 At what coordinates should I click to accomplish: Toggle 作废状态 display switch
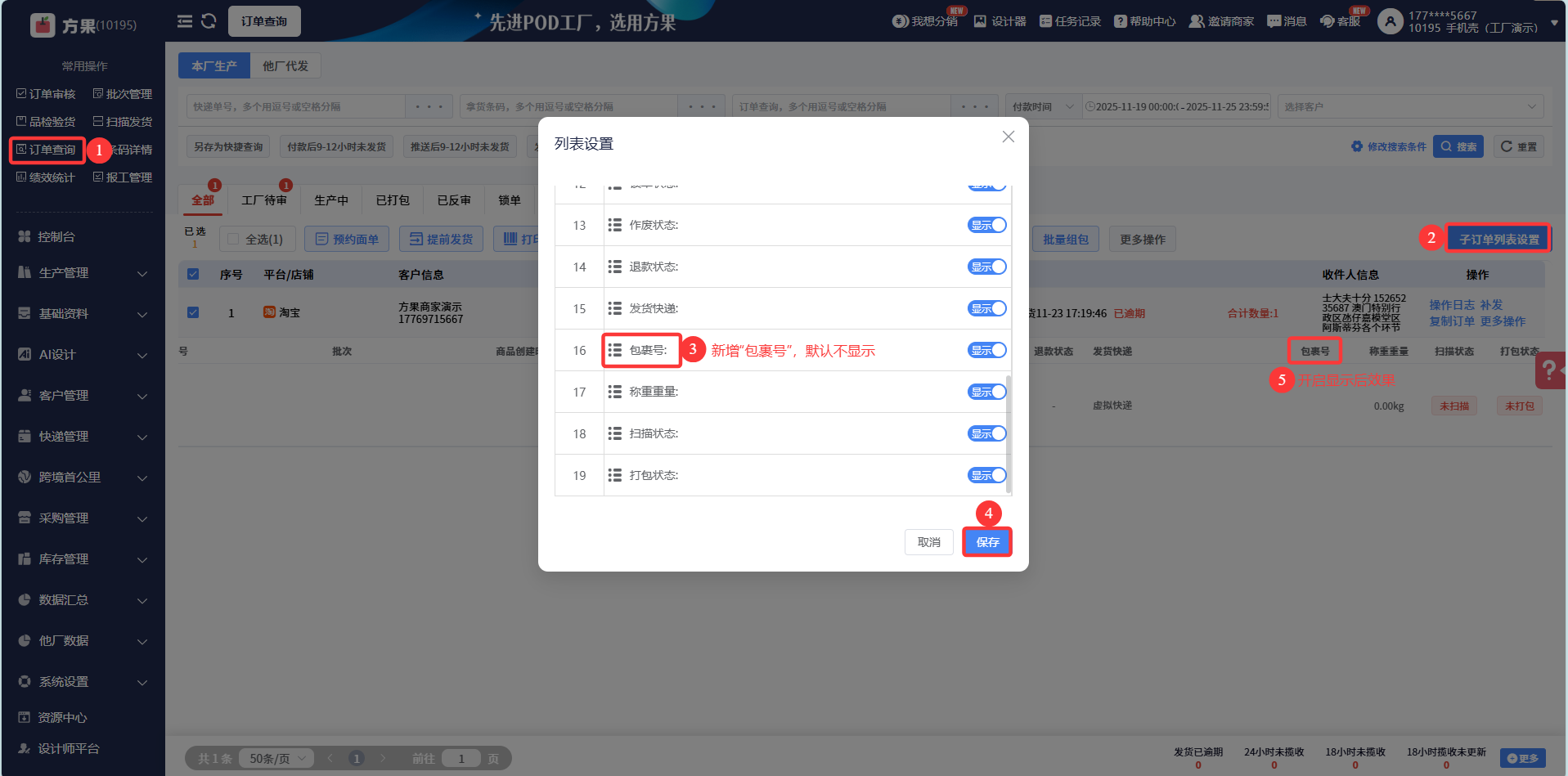click(x=987, y=225)
